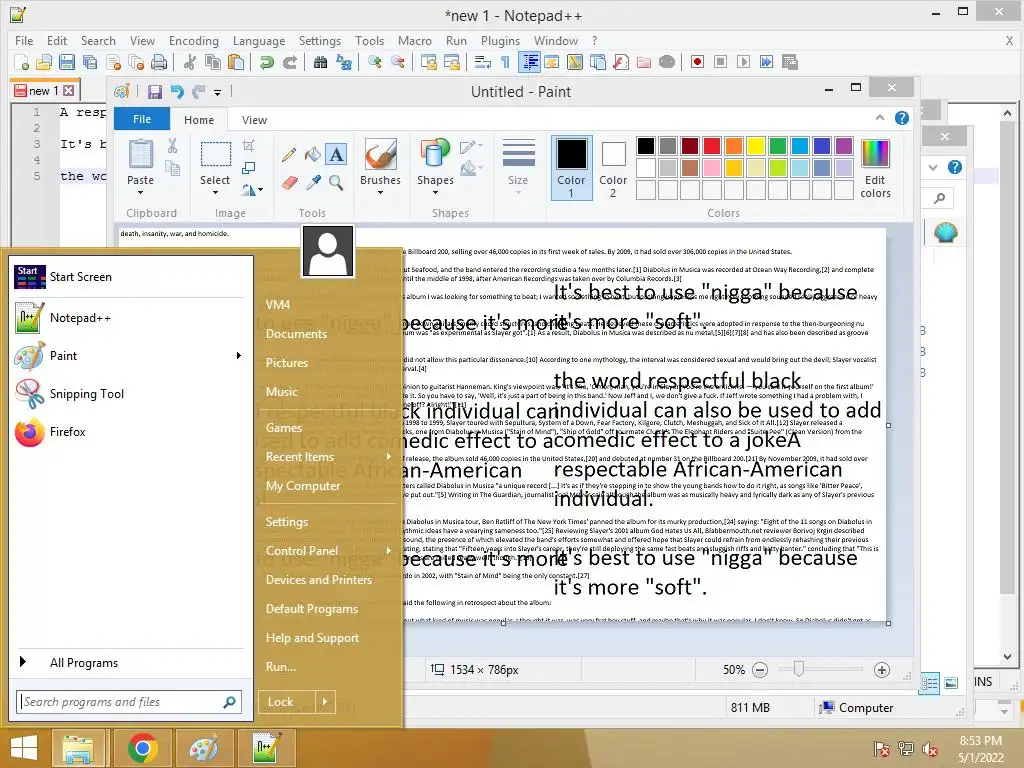The height and width of the screenshot is (768, 1024).
Task: Select Color 1 in Paint ribbon
Action: point(571,168)
